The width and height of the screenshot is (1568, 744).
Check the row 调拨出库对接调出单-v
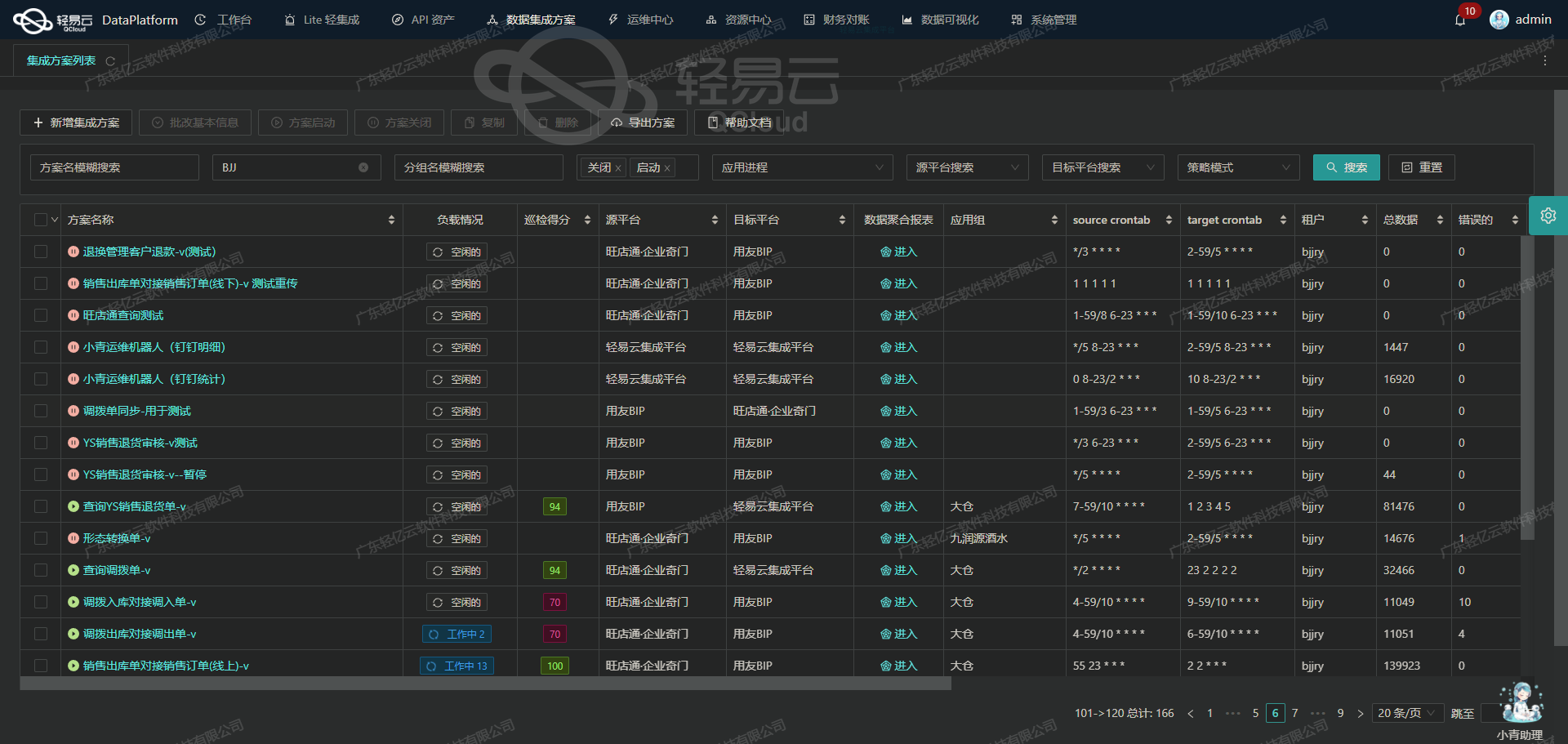click(x=41, y=635)
